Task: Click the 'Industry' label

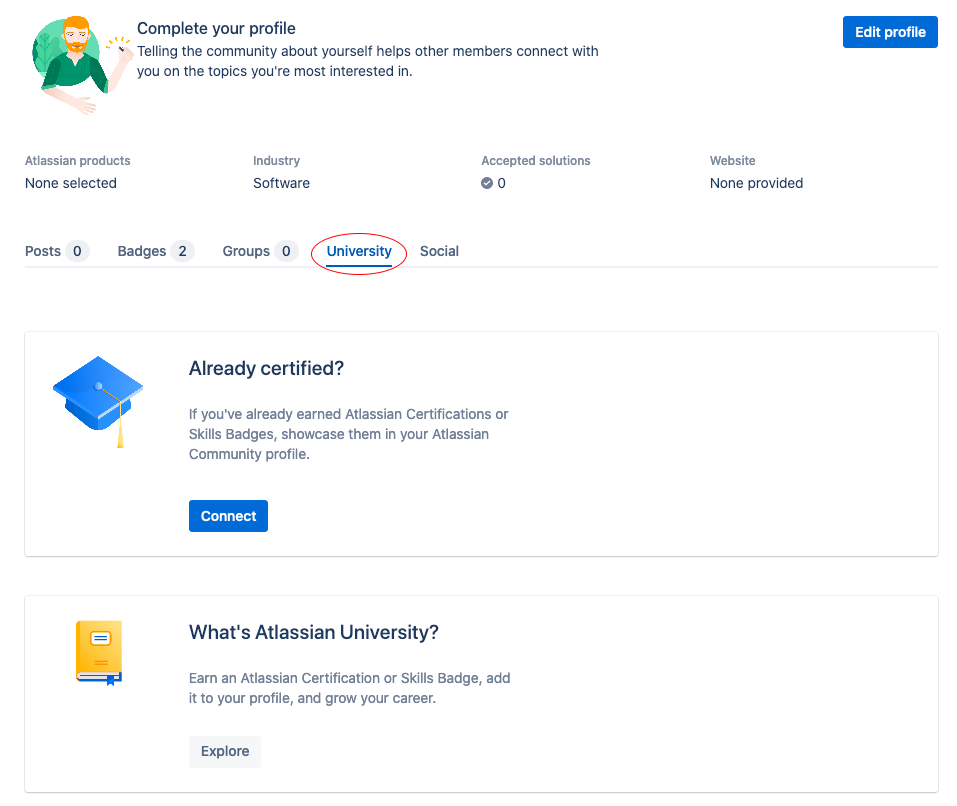Action: (x=276, y=160)
